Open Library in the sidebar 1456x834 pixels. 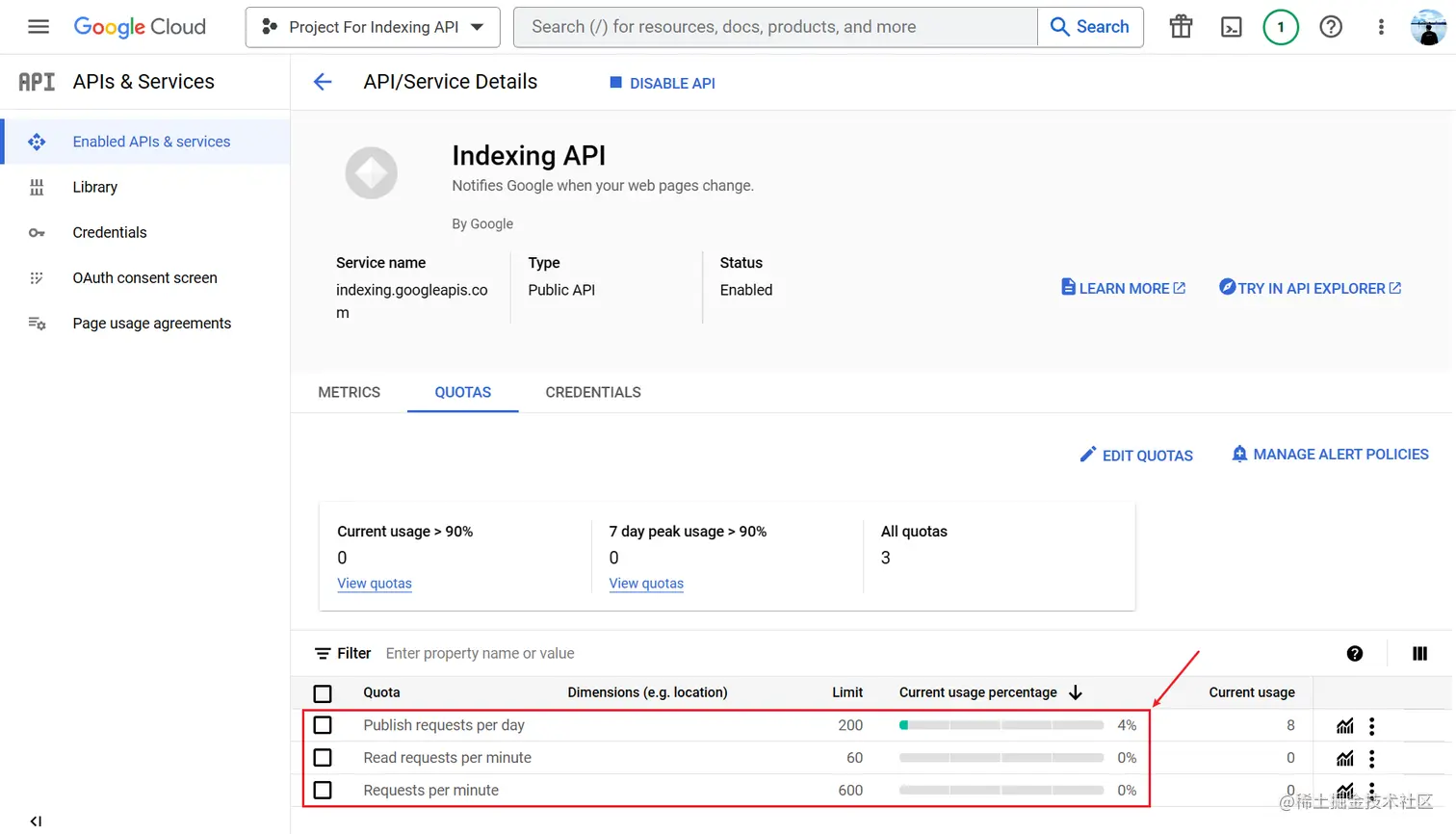click(x=95, y=187)
